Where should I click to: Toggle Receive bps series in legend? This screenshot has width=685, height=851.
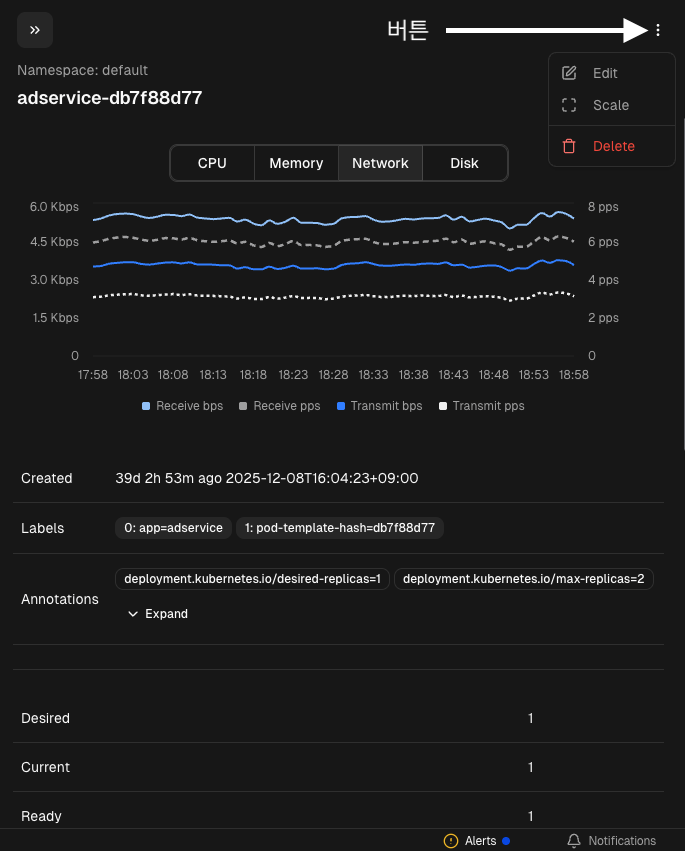pos(182,406)
